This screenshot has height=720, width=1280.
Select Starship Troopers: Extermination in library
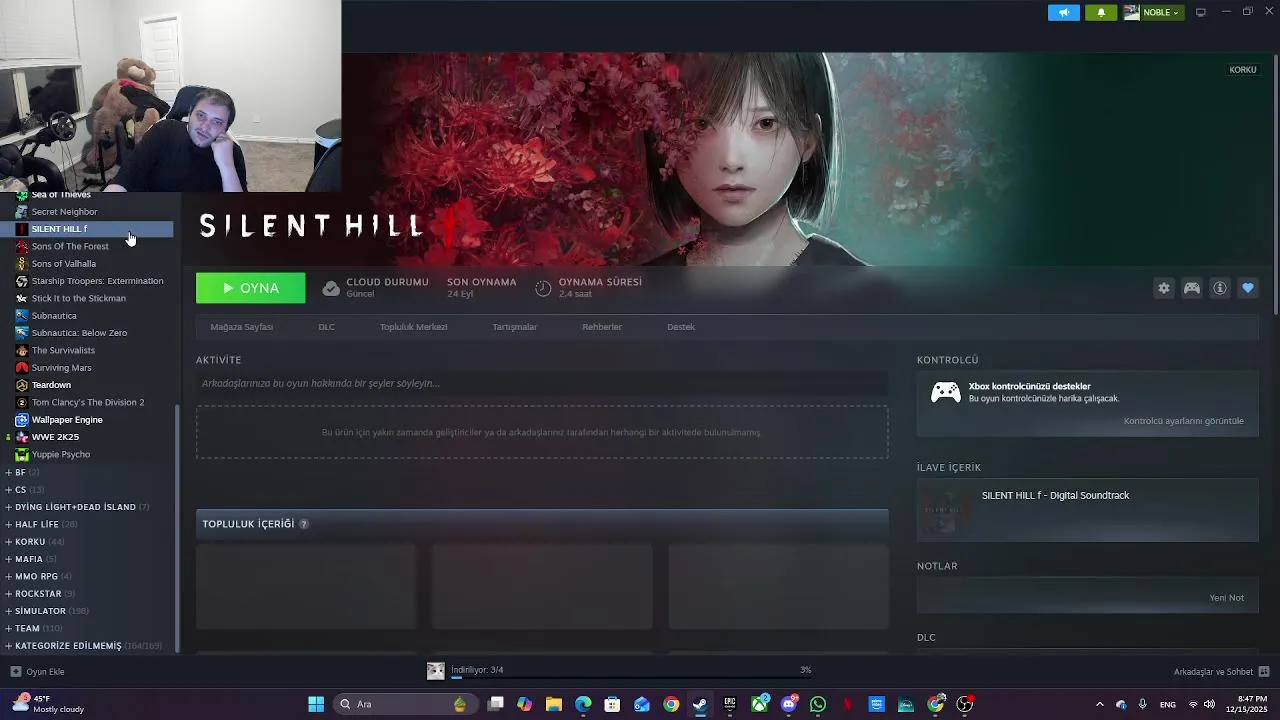97,281
